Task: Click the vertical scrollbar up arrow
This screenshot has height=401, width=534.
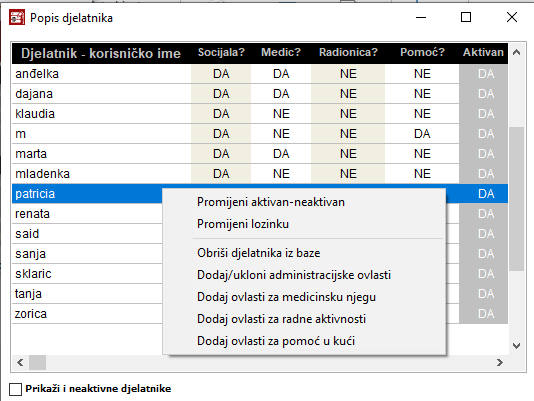Action: point(516,52)
